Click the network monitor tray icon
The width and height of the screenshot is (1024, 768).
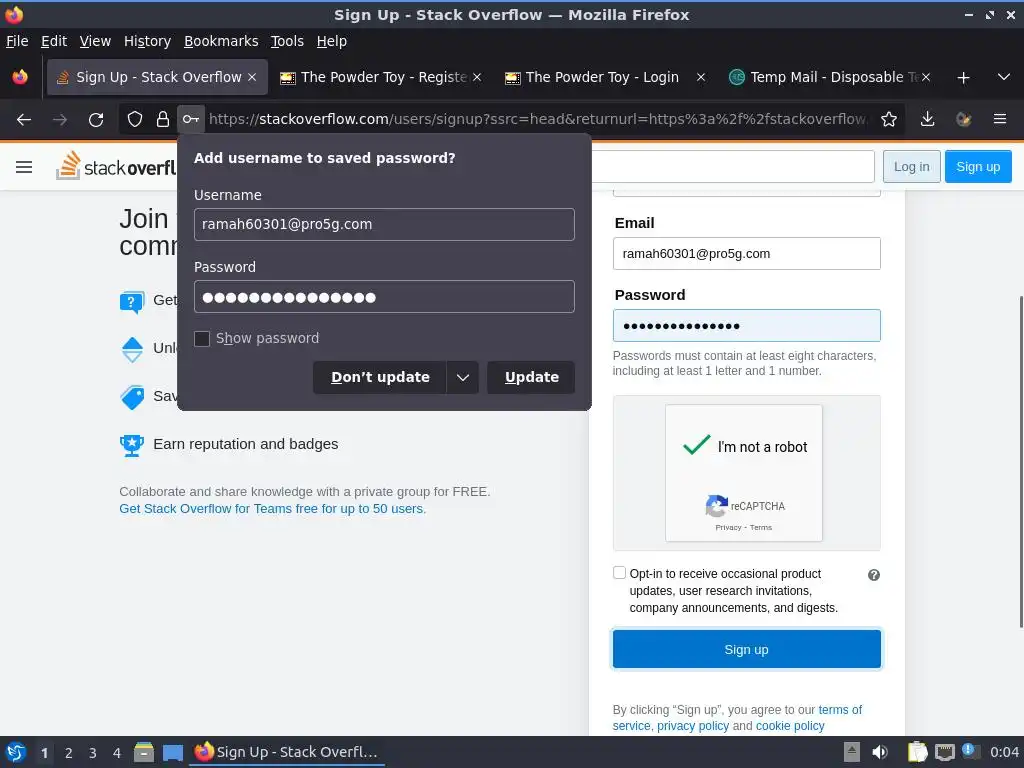coord(944,753)
